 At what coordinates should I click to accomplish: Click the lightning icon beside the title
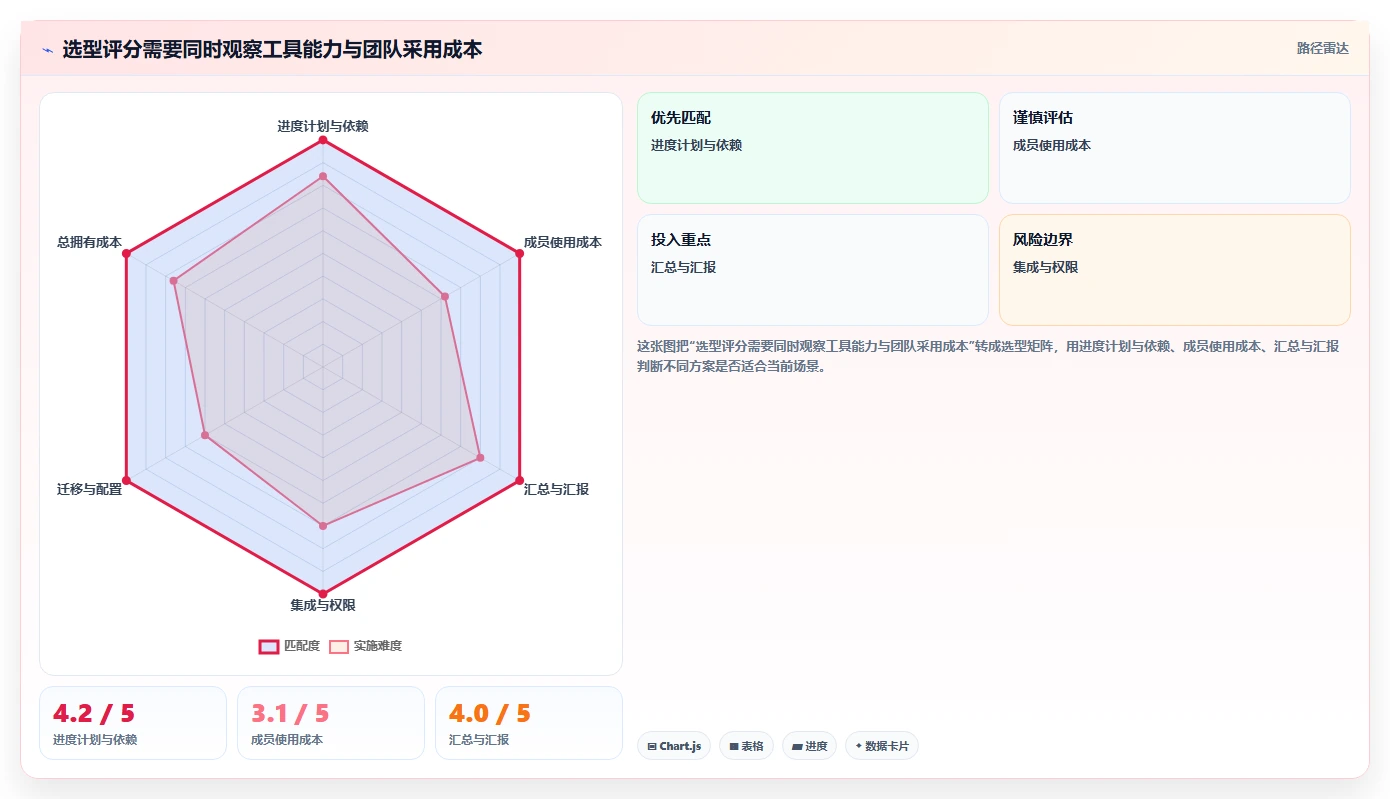(x=47, y=49)
